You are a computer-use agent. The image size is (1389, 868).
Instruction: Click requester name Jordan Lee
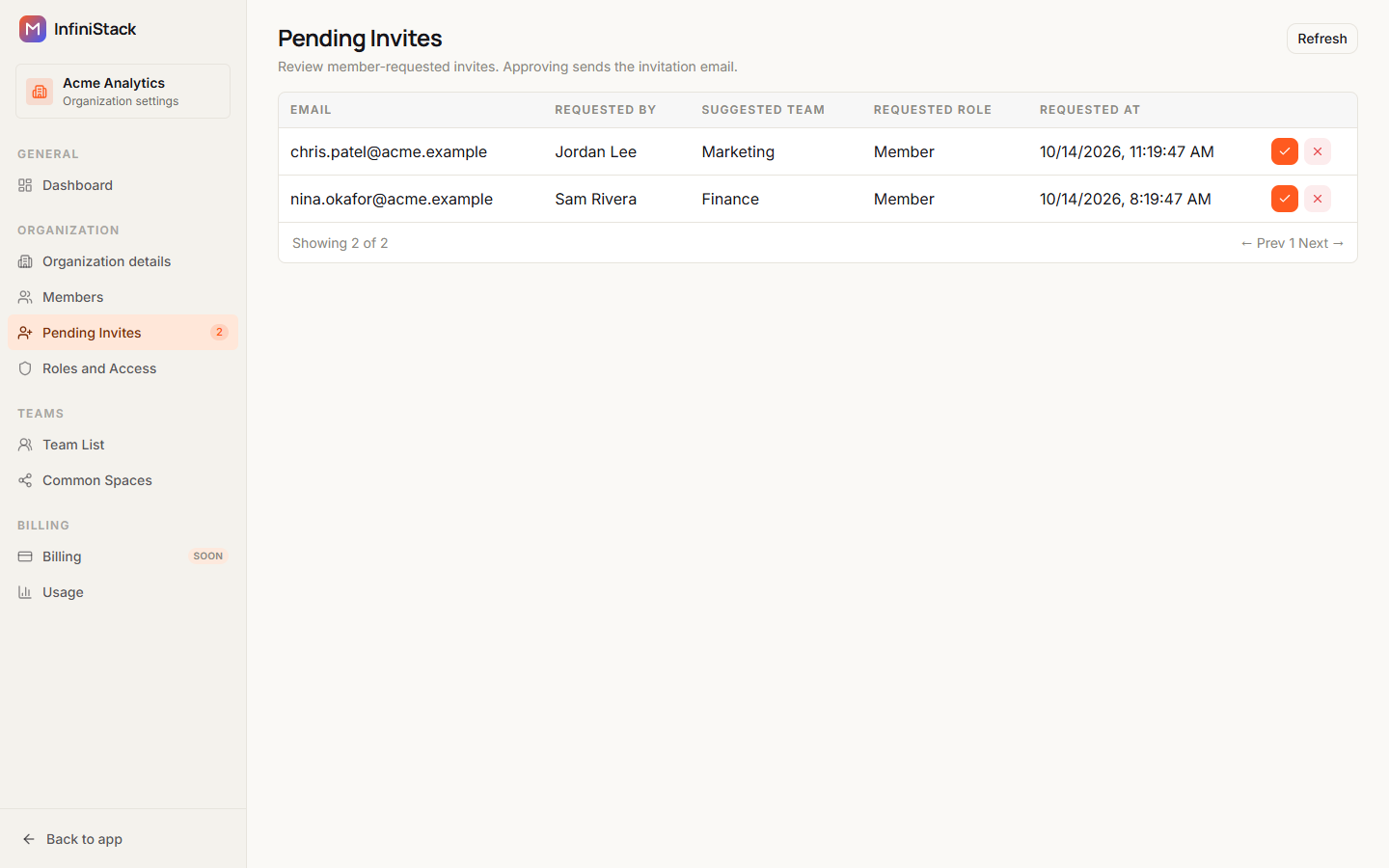pyautogui.click(x=595, y=151)
